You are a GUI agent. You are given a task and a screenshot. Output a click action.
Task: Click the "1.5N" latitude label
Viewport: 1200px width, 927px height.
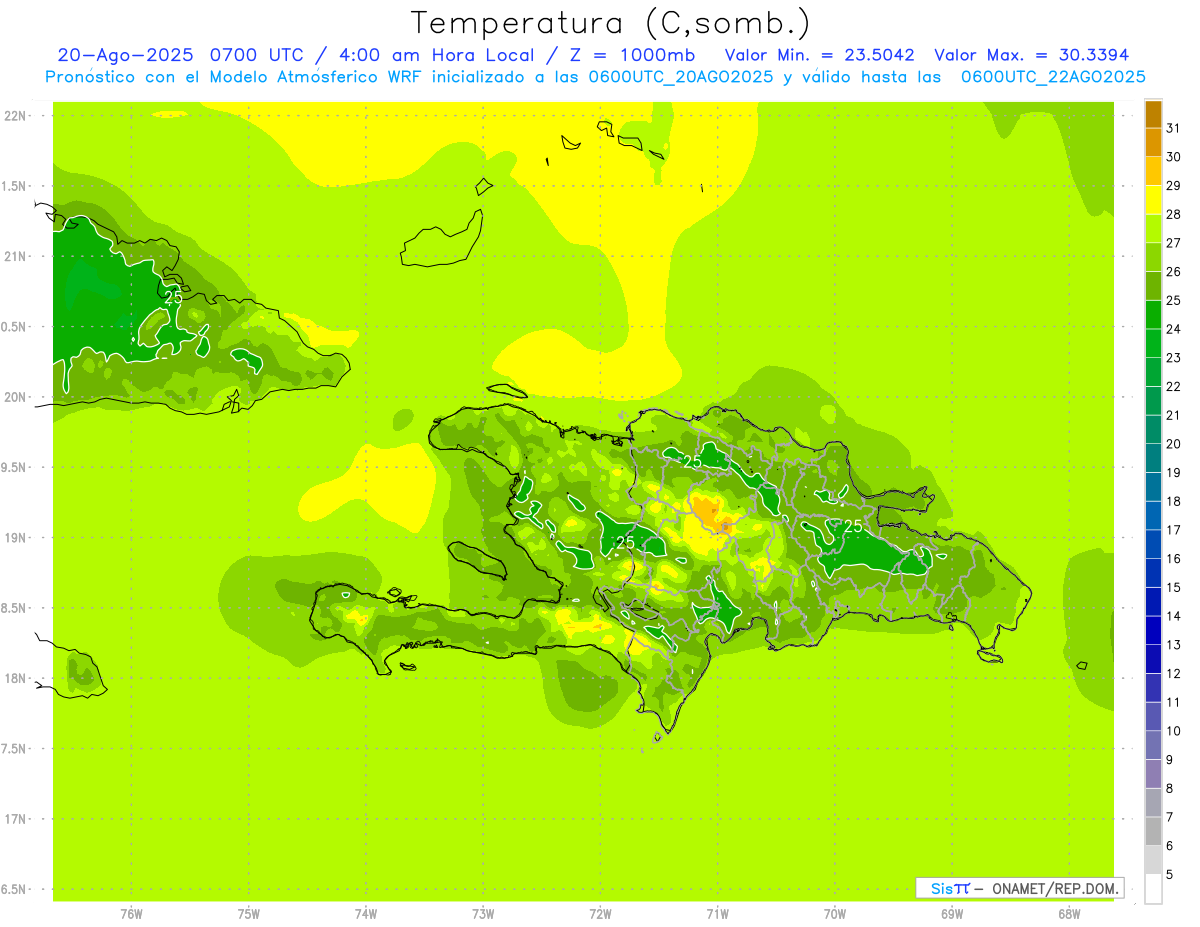click(x=14, y=186)
